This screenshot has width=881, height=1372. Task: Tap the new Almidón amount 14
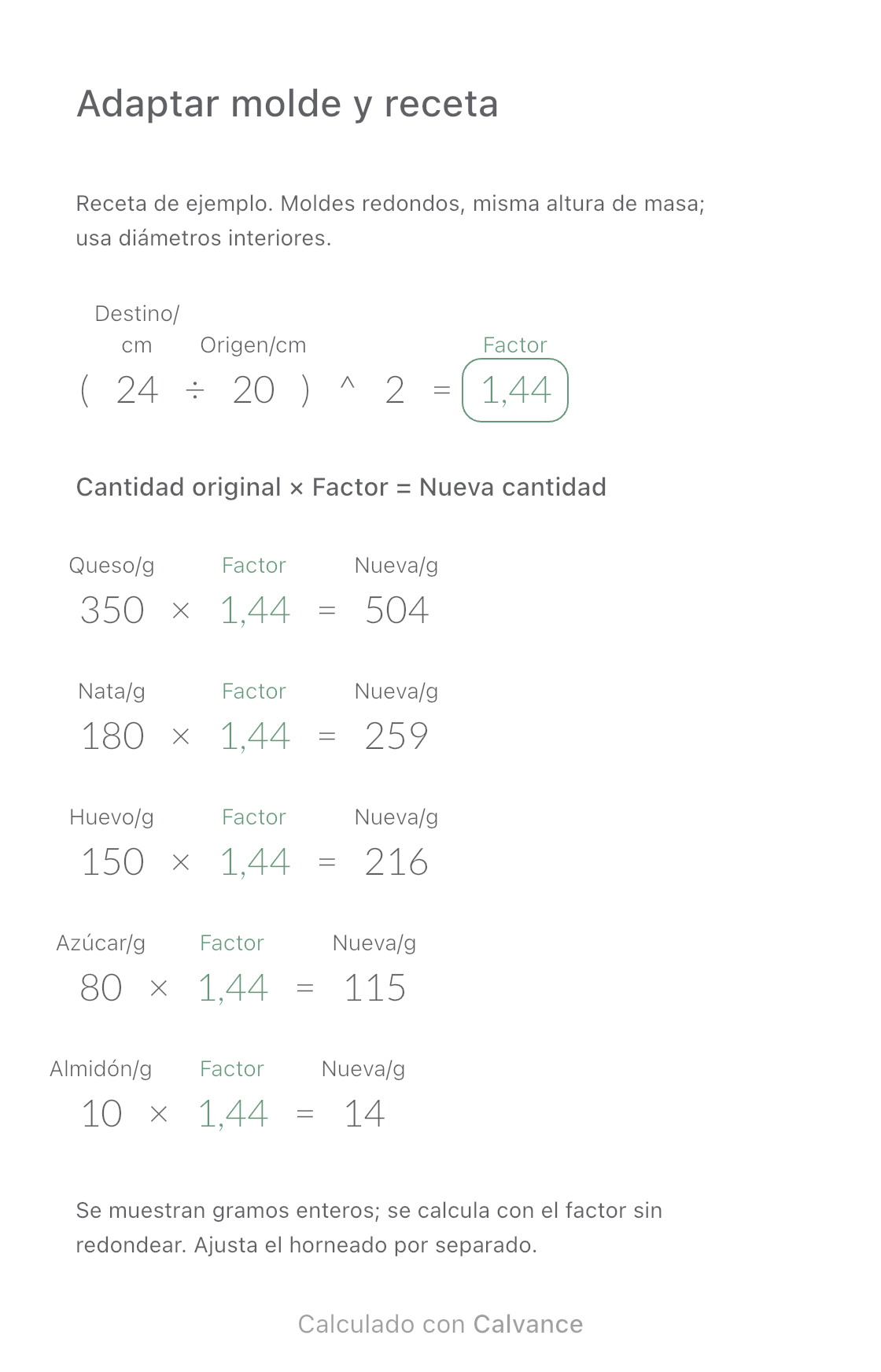[364, 1114]
